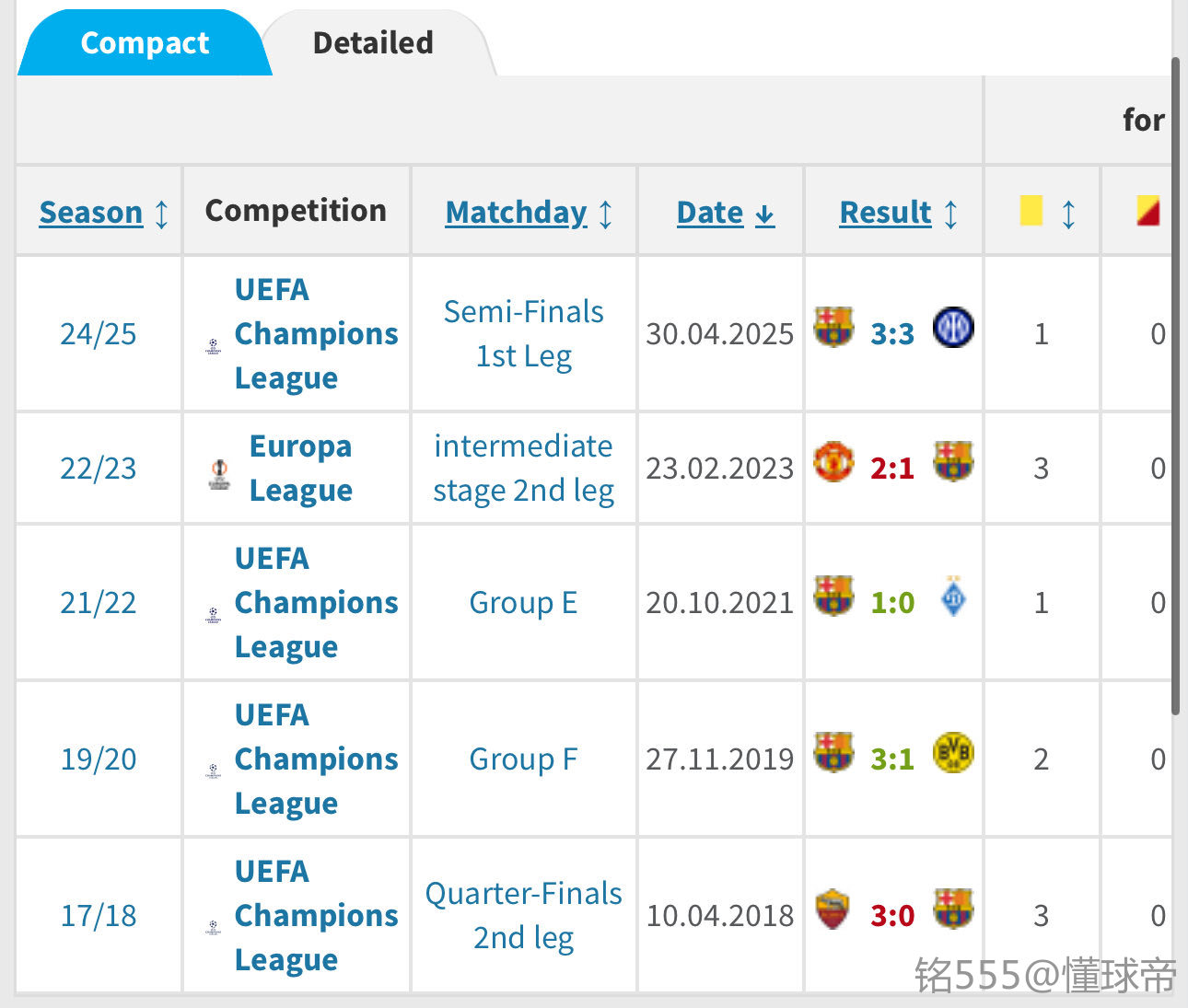Screen dimensions: 1188x1008
Task: Click the vertical scrollbar on right edge
Action: click(1175, 387)
